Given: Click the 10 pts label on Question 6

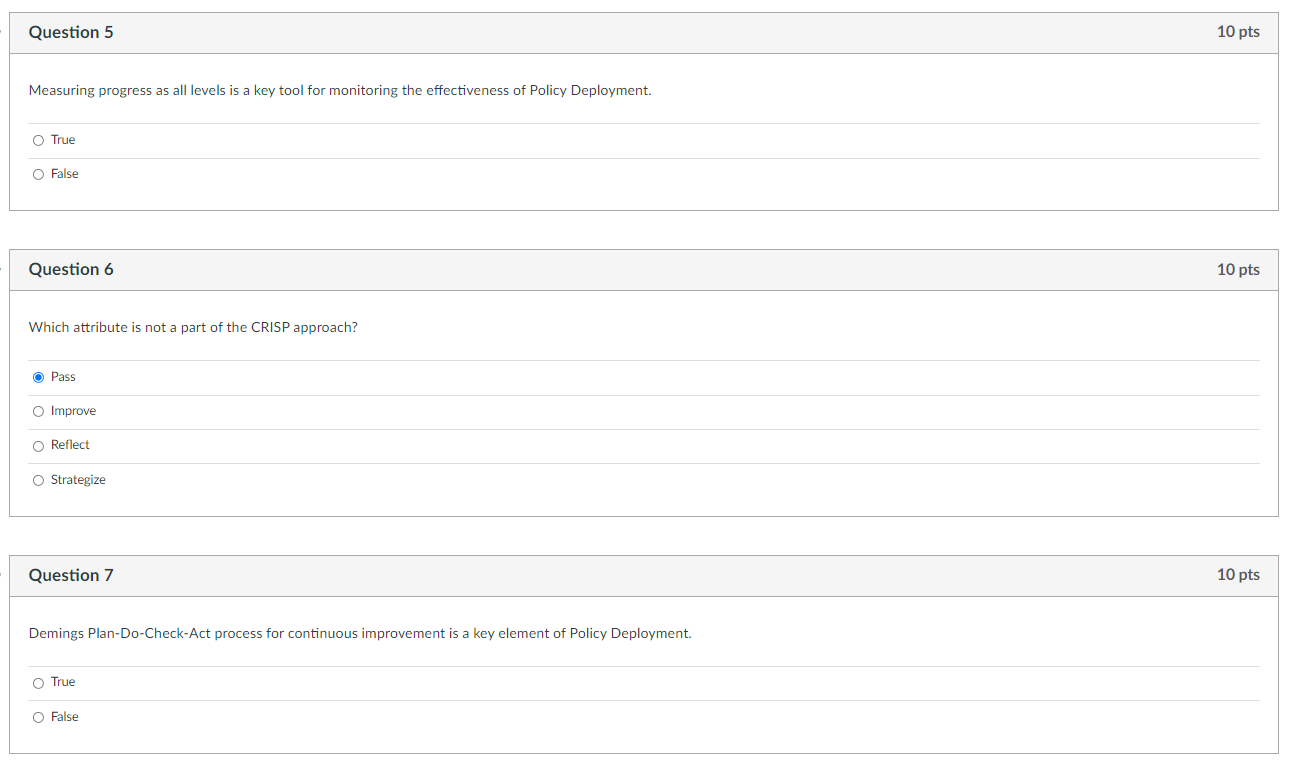Looking at the screenshot, I should 1238,269.
